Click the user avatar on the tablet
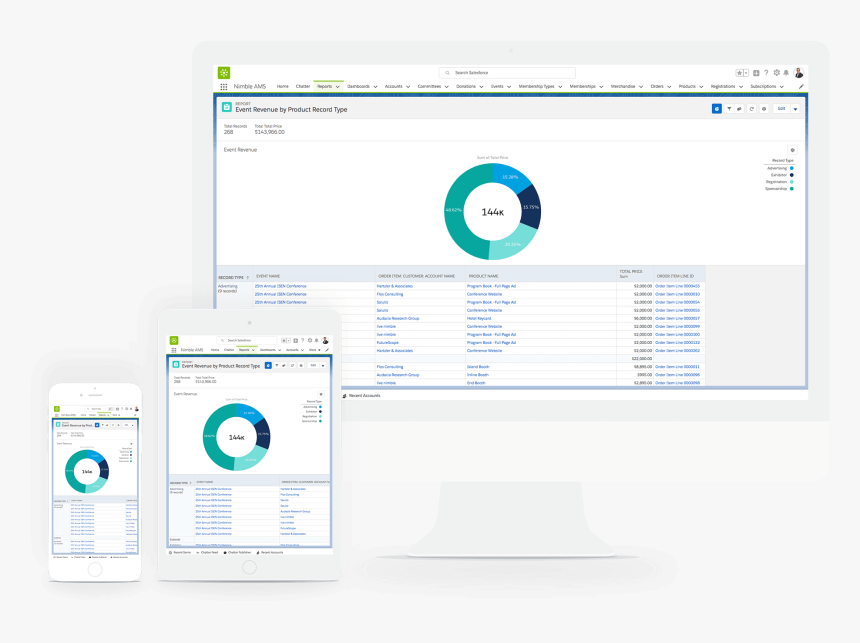 pos(325,340)
